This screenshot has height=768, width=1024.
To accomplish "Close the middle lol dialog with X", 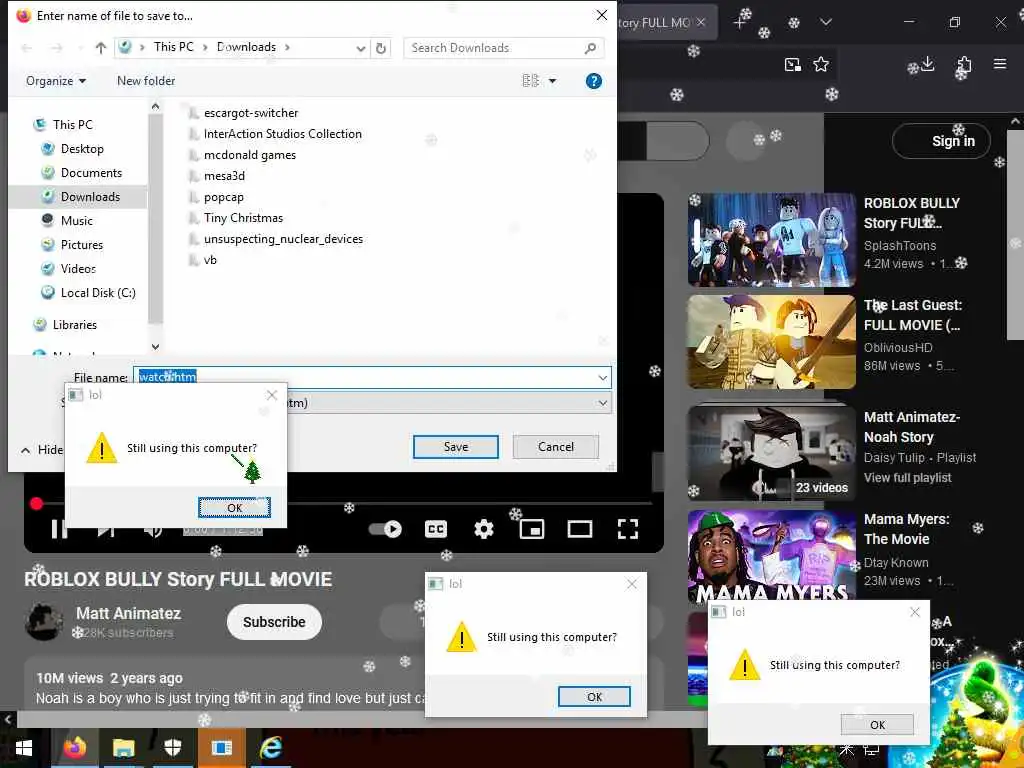I will 632,584.
